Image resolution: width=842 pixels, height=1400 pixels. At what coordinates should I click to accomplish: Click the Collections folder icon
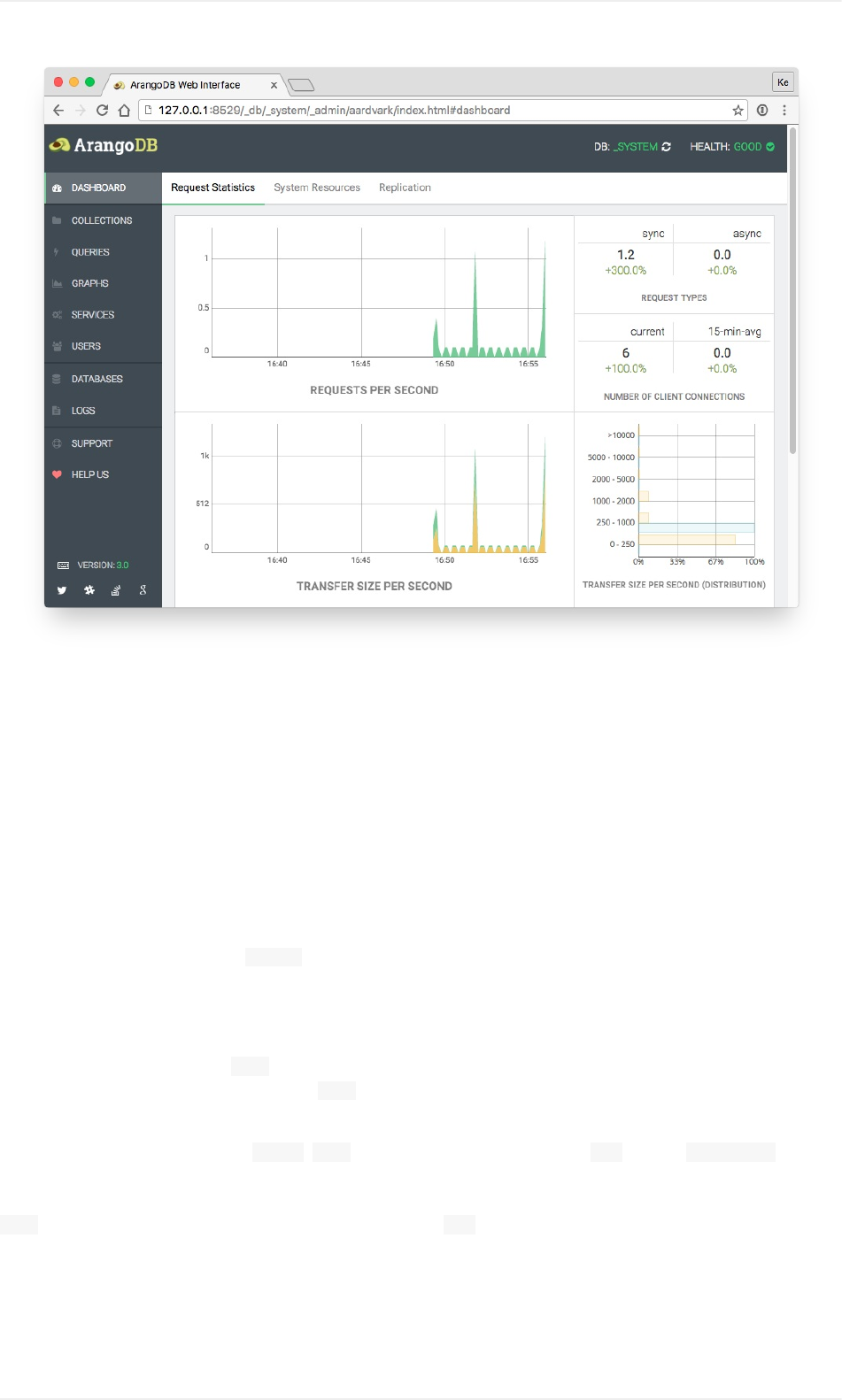point(57,220)
